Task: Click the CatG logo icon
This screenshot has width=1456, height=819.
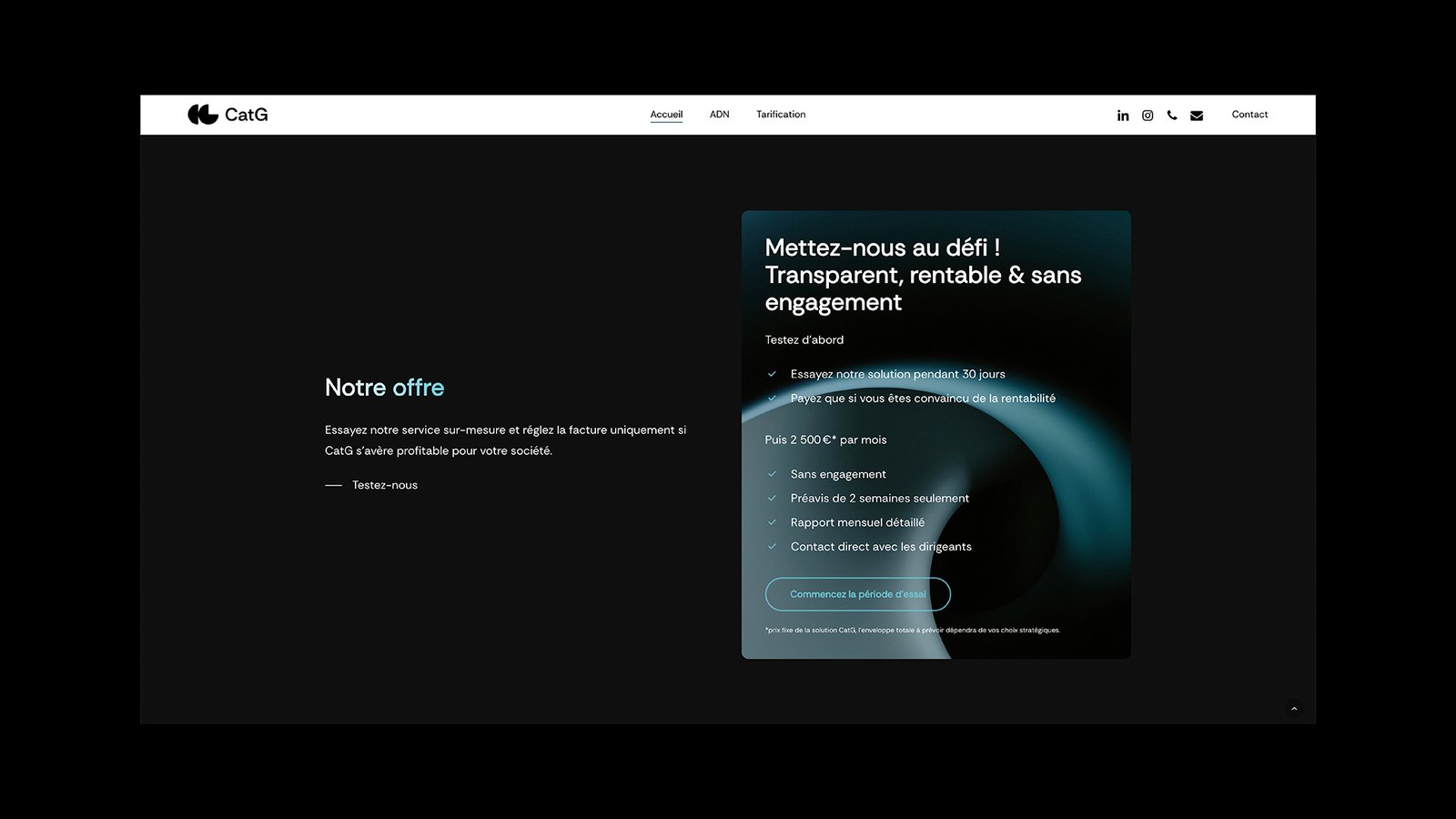Action: (x=202, y=115)
